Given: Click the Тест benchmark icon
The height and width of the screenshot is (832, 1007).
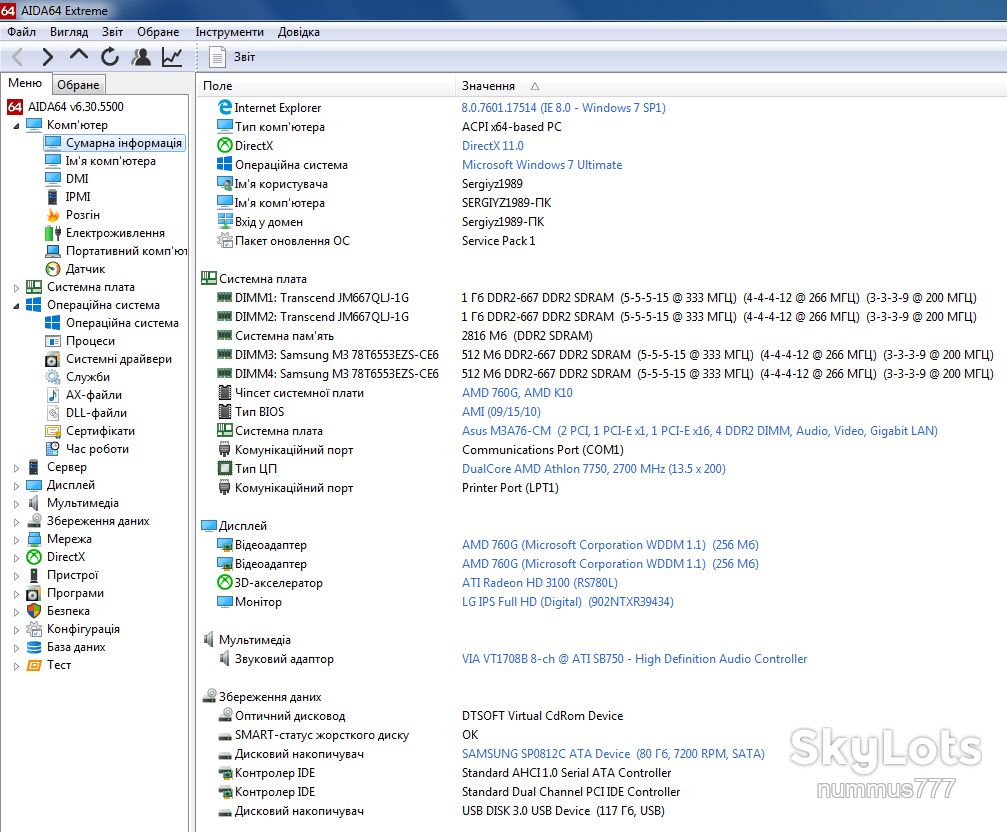Looking at the screenshot, I should tap(34, 665).
